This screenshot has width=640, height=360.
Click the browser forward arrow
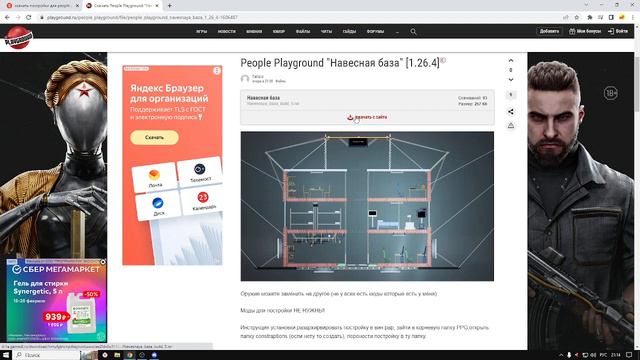(x=18, y=18)
